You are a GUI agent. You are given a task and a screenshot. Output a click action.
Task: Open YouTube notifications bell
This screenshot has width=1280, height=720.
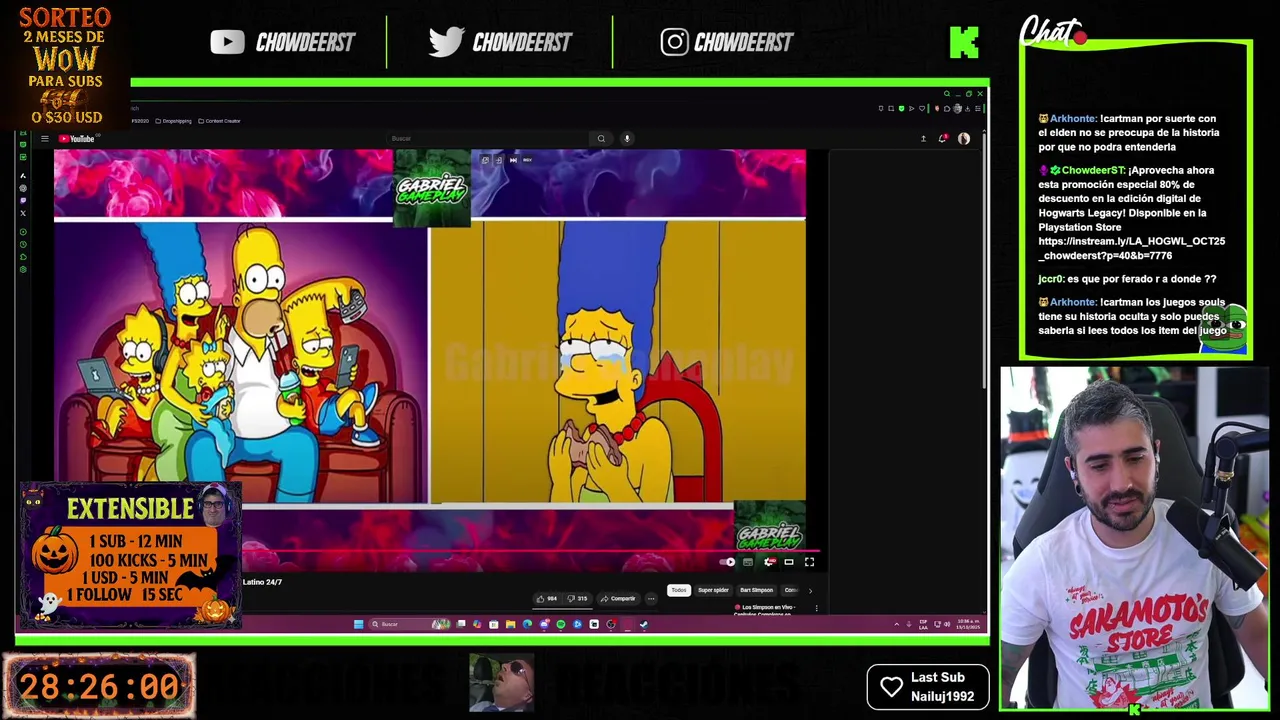tap(942, 139)
